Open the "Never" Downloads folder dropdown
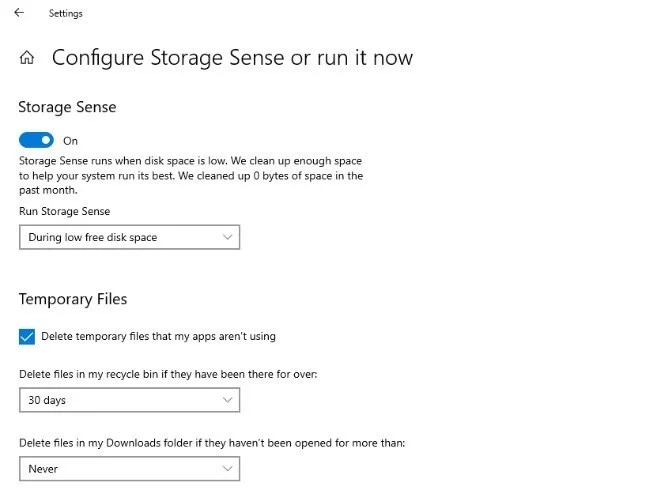Image resolution: width=645 pixels, height=501 pixels. pyautogui.click(x=129, y=468)
